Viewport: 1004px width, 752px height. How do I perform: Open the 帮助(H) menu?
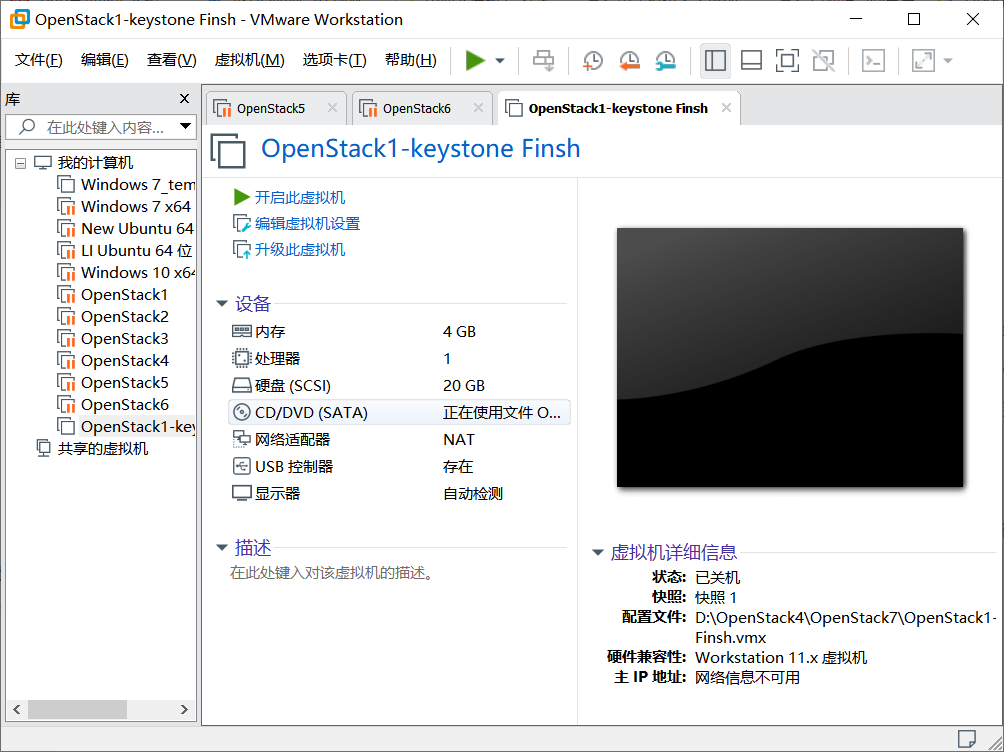pyautogui.click(x=410, y=60)
